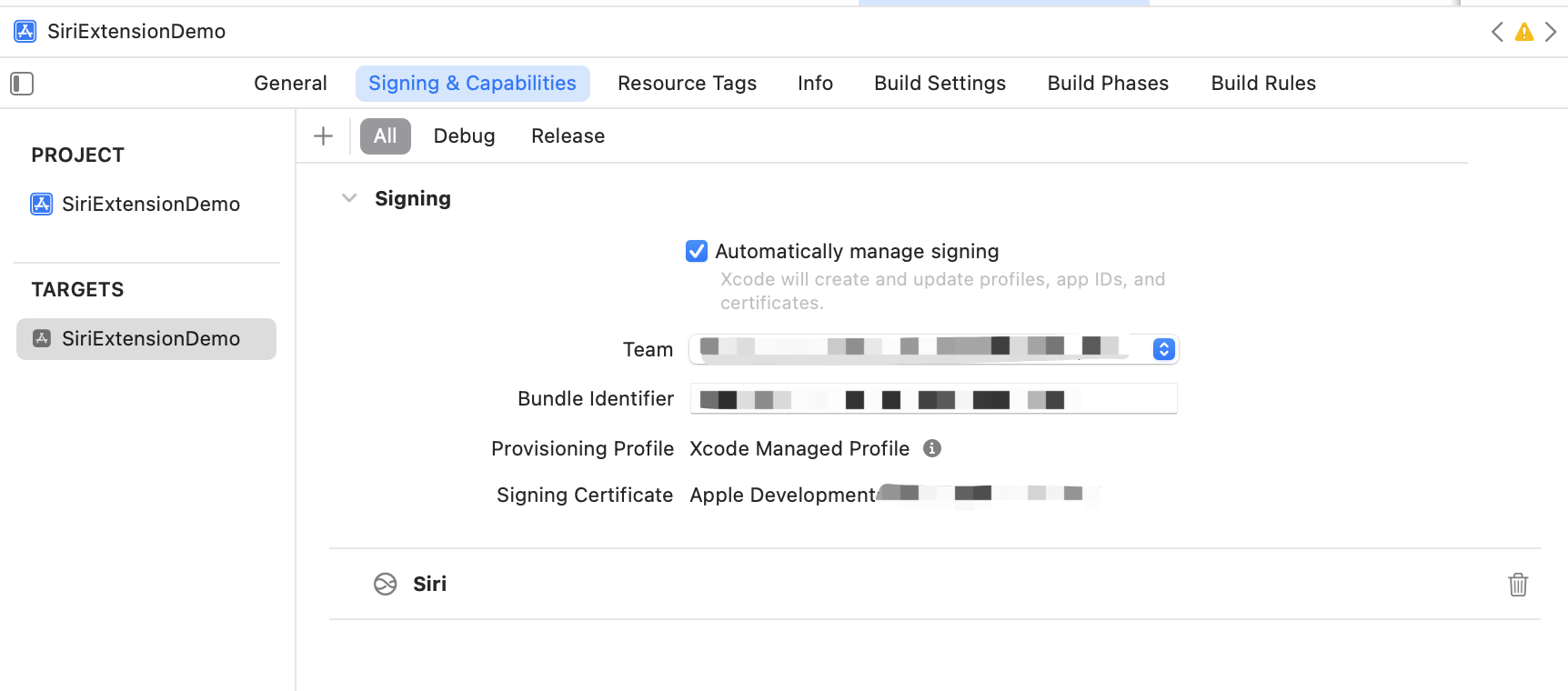
Task: Select the Debug configuration filter
Action: coord(464,136)
